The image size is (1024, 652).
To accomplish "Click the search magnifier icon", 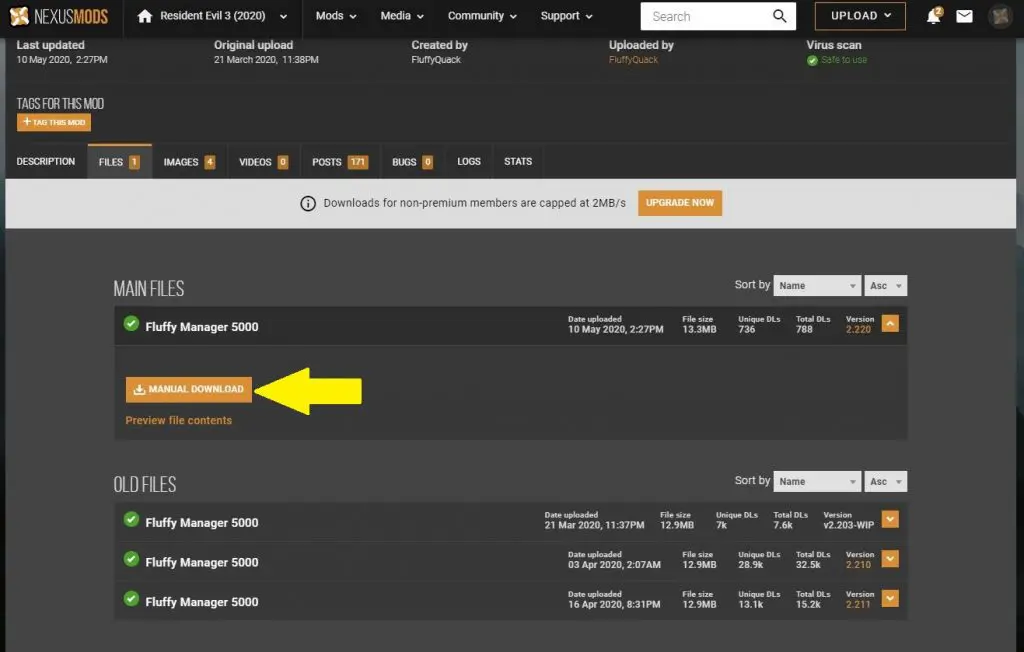I will pyautogui.click(x=779, y=16).
